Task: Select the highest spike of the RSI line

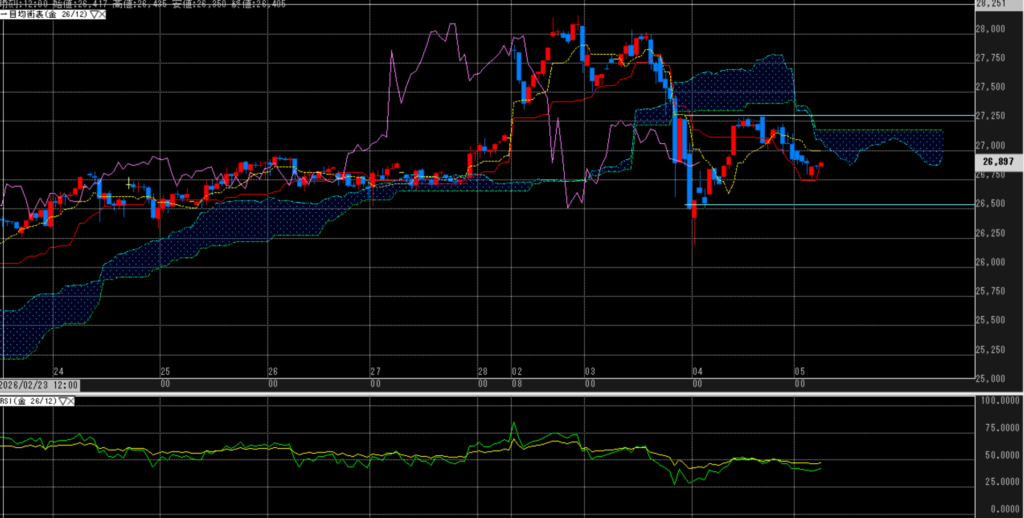Action: coord(514,424)
